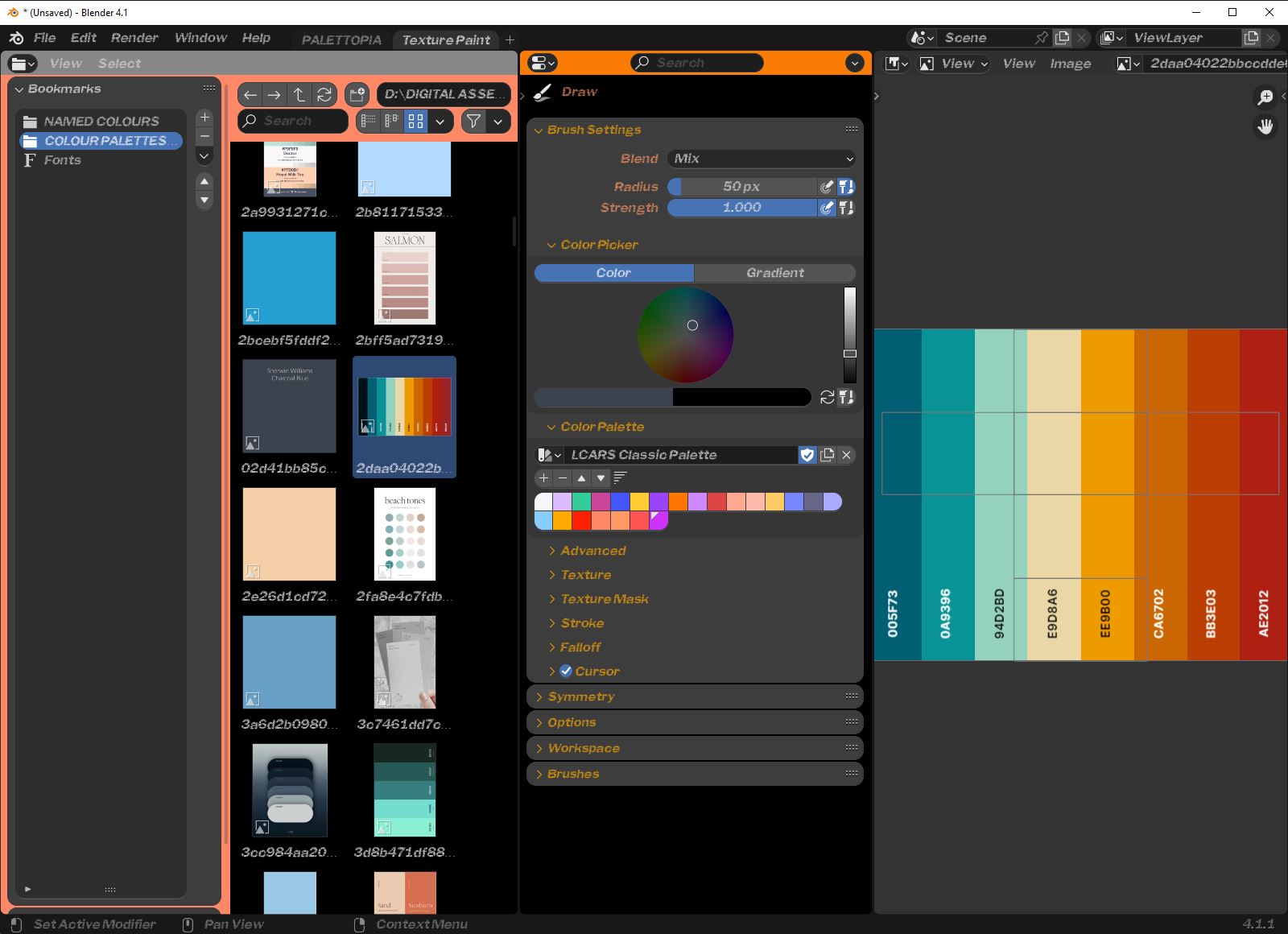This screenshot has height=934, width=1288.
Task: Toggle unified strength setting
Action: [x=846, y=208]
